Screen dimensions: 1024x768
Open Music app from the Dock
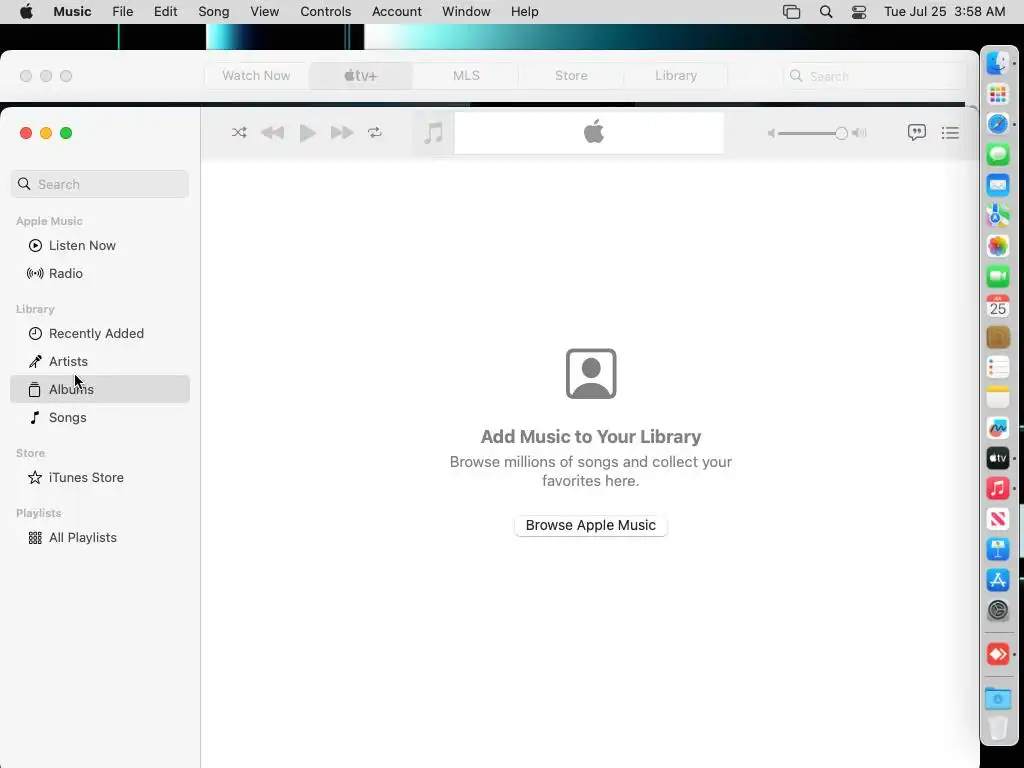click(998, 488)
